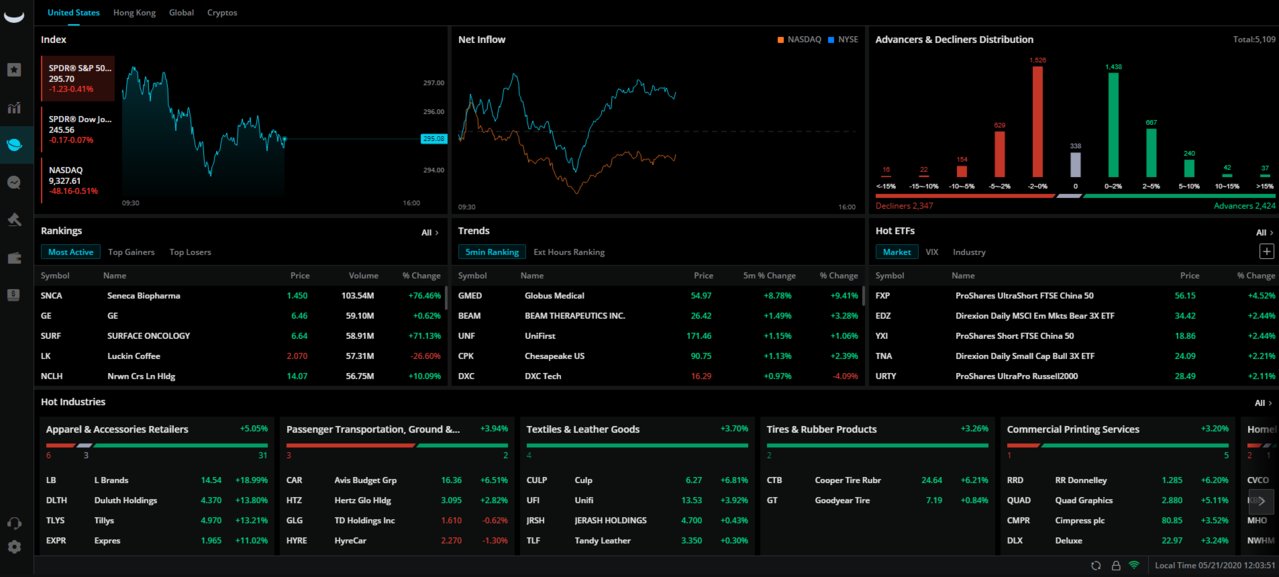The height and width of the screenshot is (577, 1279).
Task: Open the paper trading dollar sidebar icon
Action: click(x=14, y=295)
